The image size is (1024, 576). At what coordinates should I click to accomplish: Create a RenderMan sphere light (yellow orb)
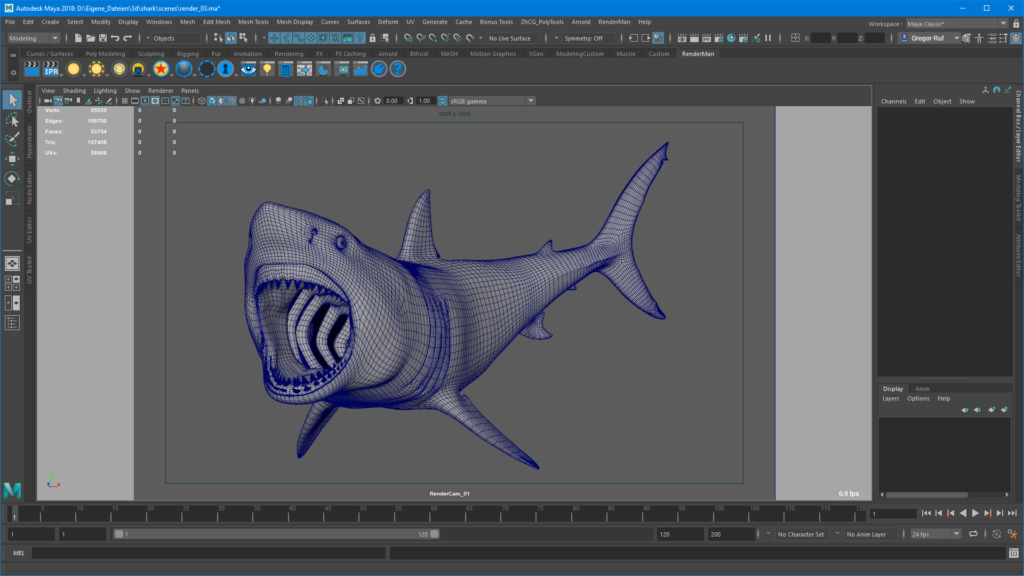tap(73, 69)
